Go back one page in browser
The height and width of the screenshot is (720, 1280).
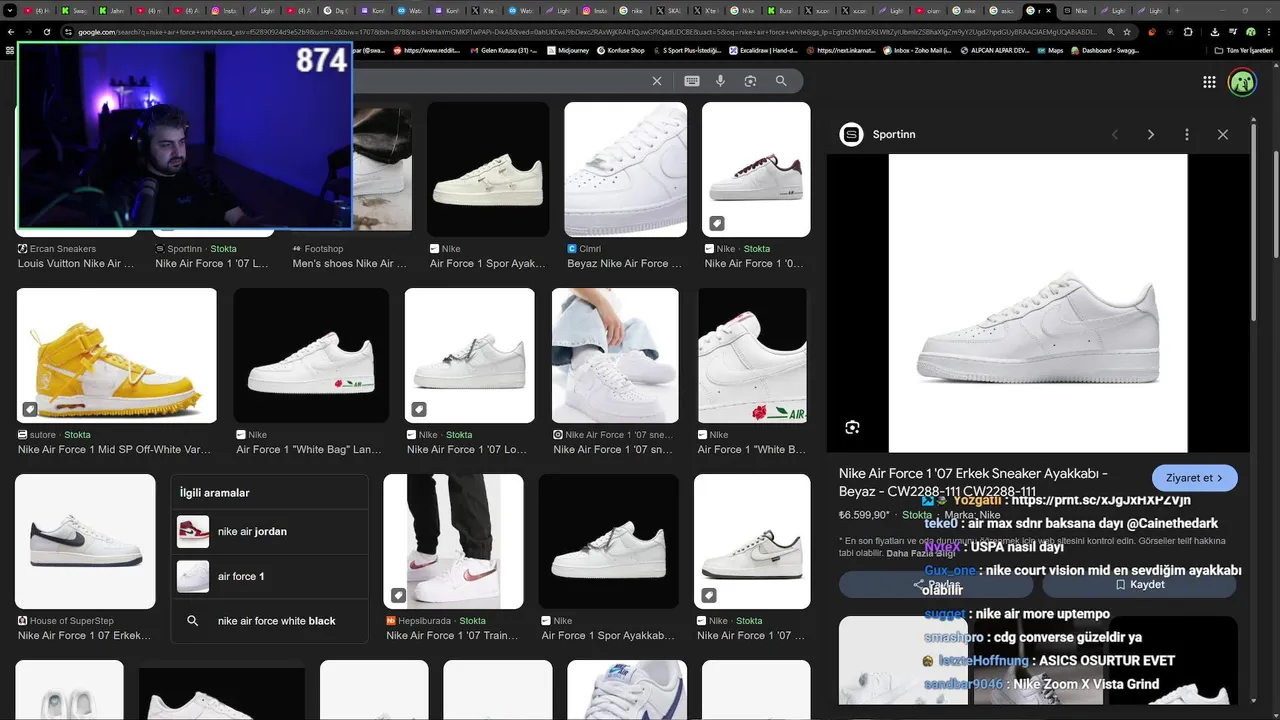click(11, 32)
